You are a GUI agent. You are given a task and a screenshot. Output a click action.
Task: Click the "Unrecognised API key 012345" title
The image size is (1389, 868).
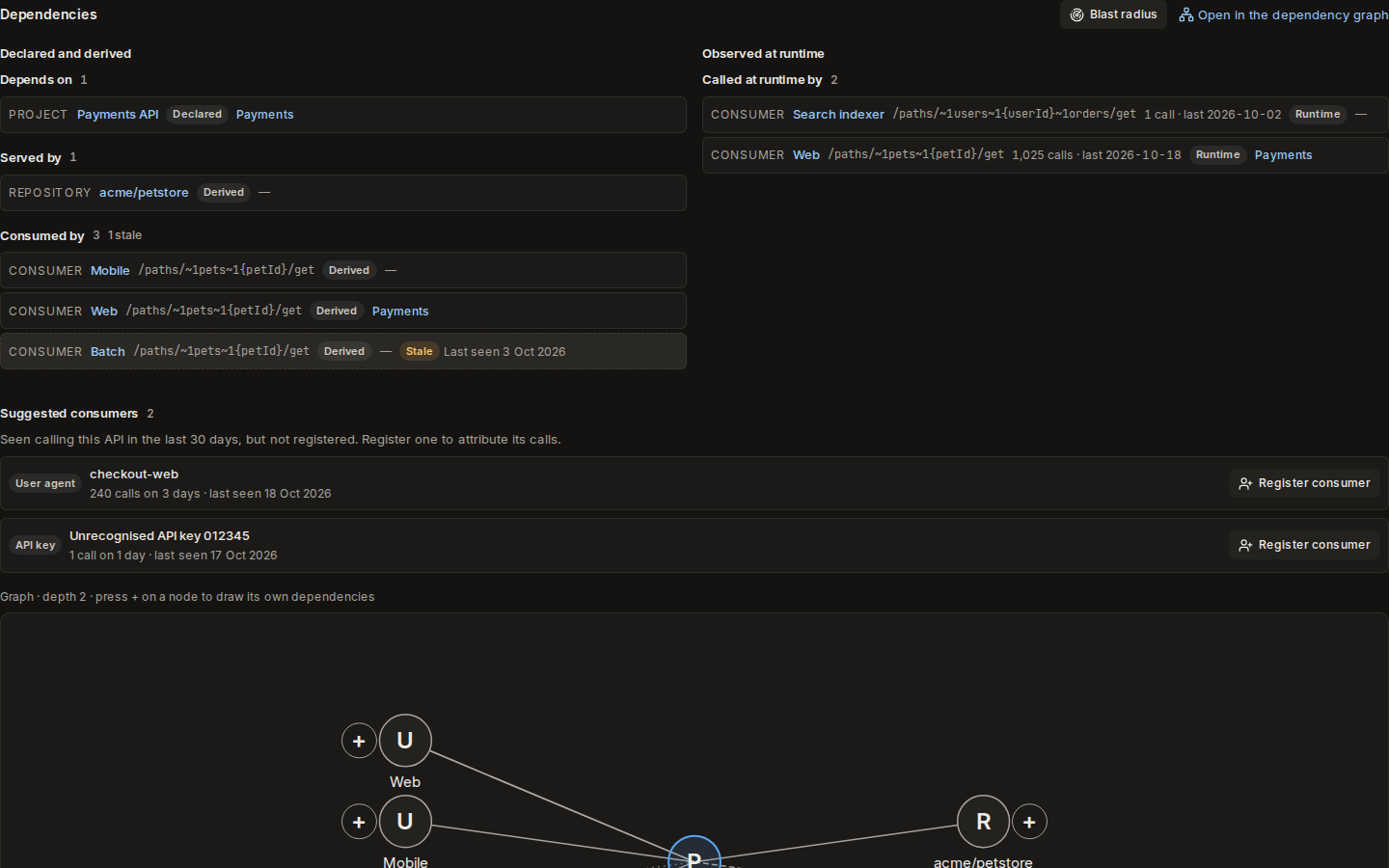tap(159, 536)
